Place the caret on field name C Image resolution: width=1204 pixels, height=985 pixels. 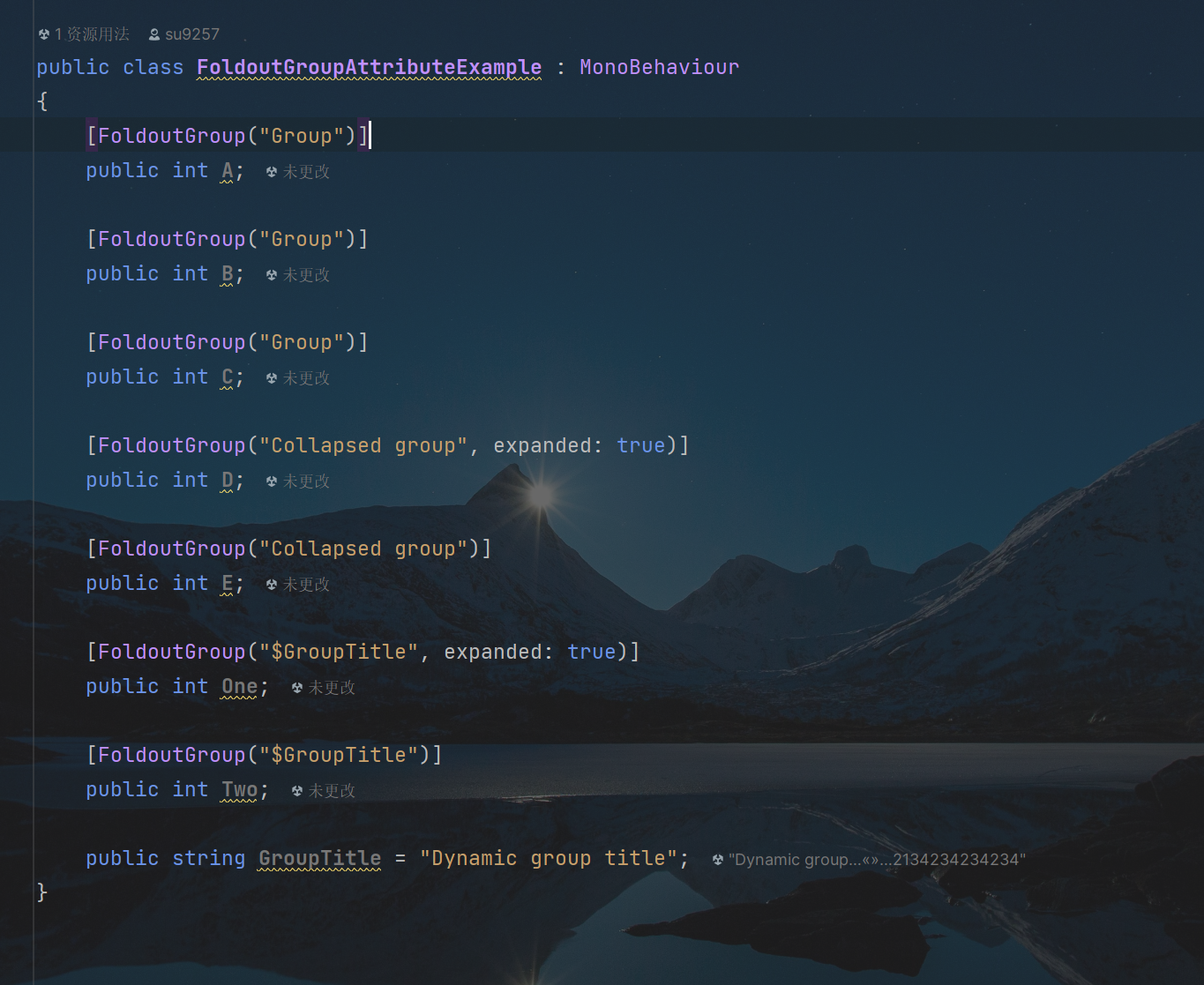click(x=228, y=377)
